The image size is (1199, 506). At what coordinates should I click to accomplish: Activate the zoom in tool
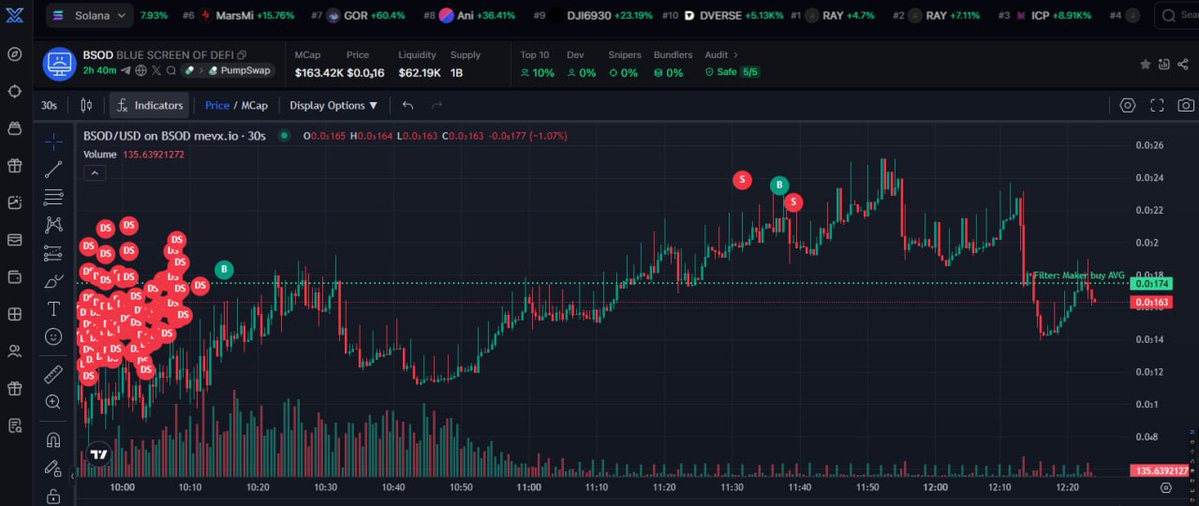[x=54, y=401]
